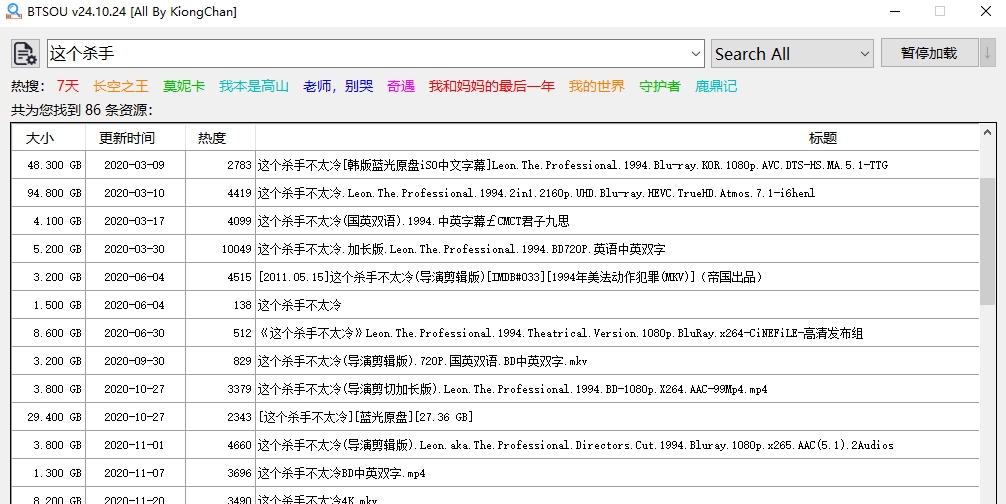1006x504 pixels.
Task: Click the 7天 hot search link
Action: [x=68, y=86]
